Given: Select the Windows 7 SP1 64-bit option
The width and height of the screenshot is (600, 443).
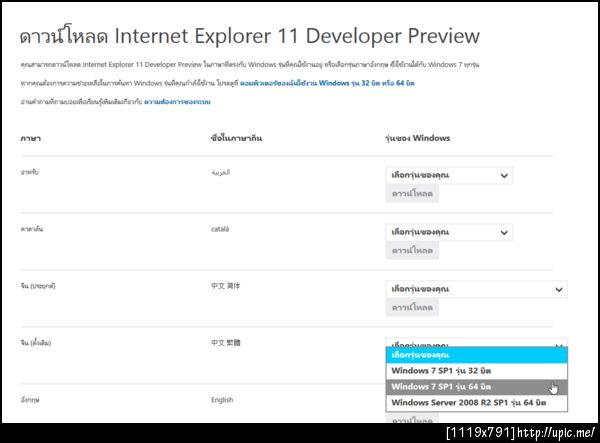Looking at the screenshot, I should [x=476, y=387].
